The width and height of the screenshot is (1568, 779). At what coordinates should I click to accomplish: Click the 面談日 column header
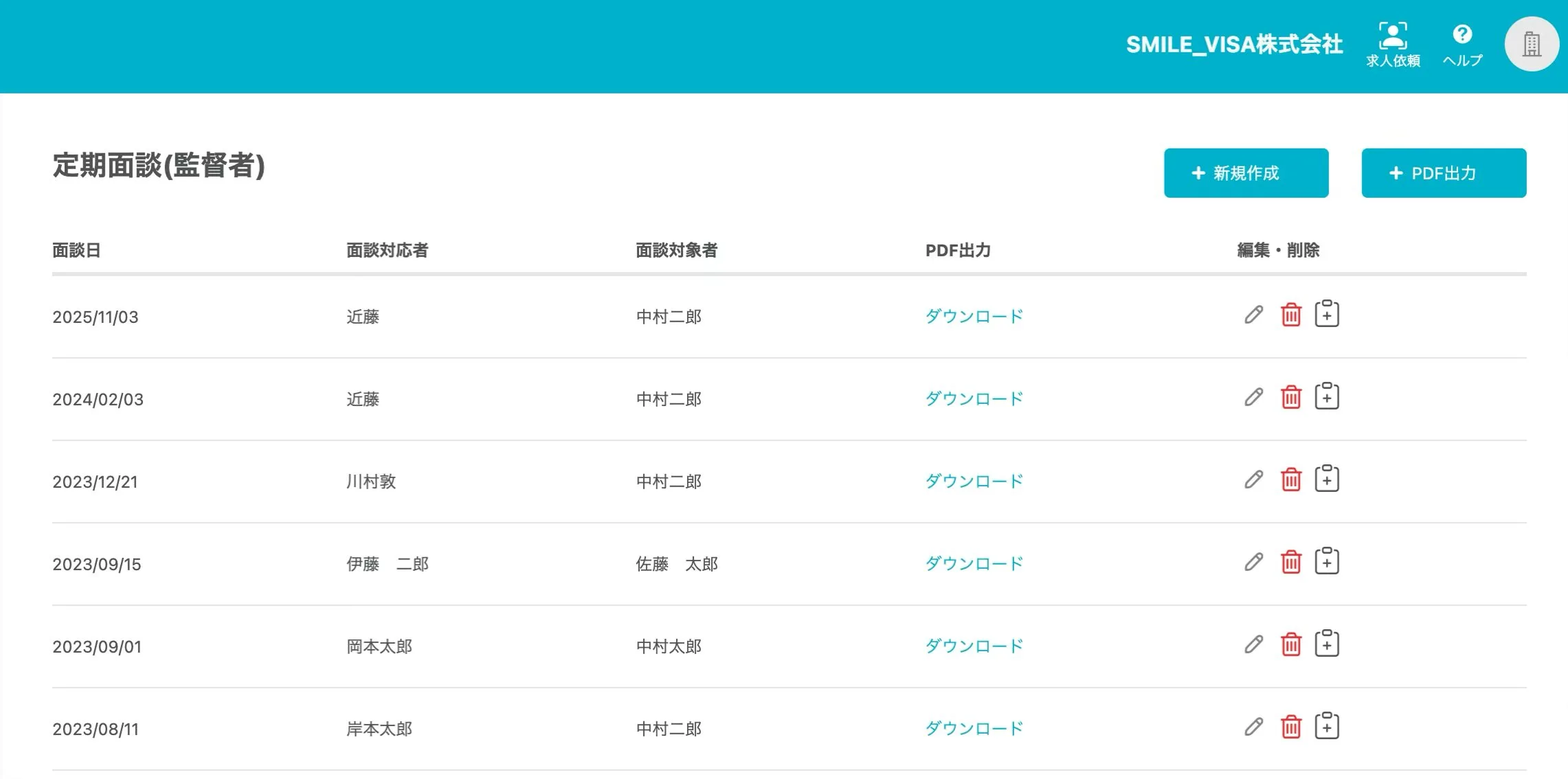pos(76,250)
